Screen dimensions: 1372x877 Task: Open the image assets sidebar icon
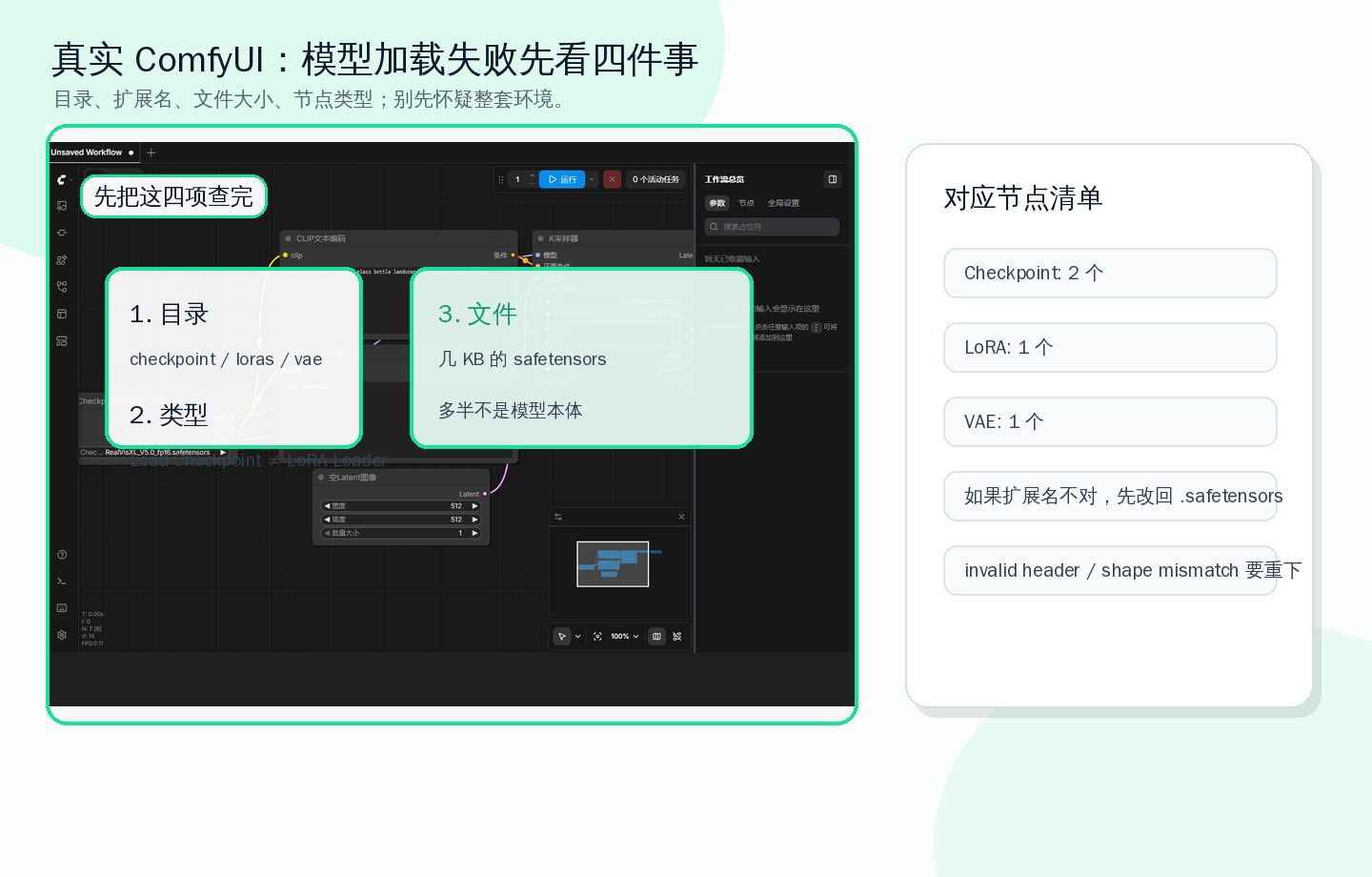point(62,206)
